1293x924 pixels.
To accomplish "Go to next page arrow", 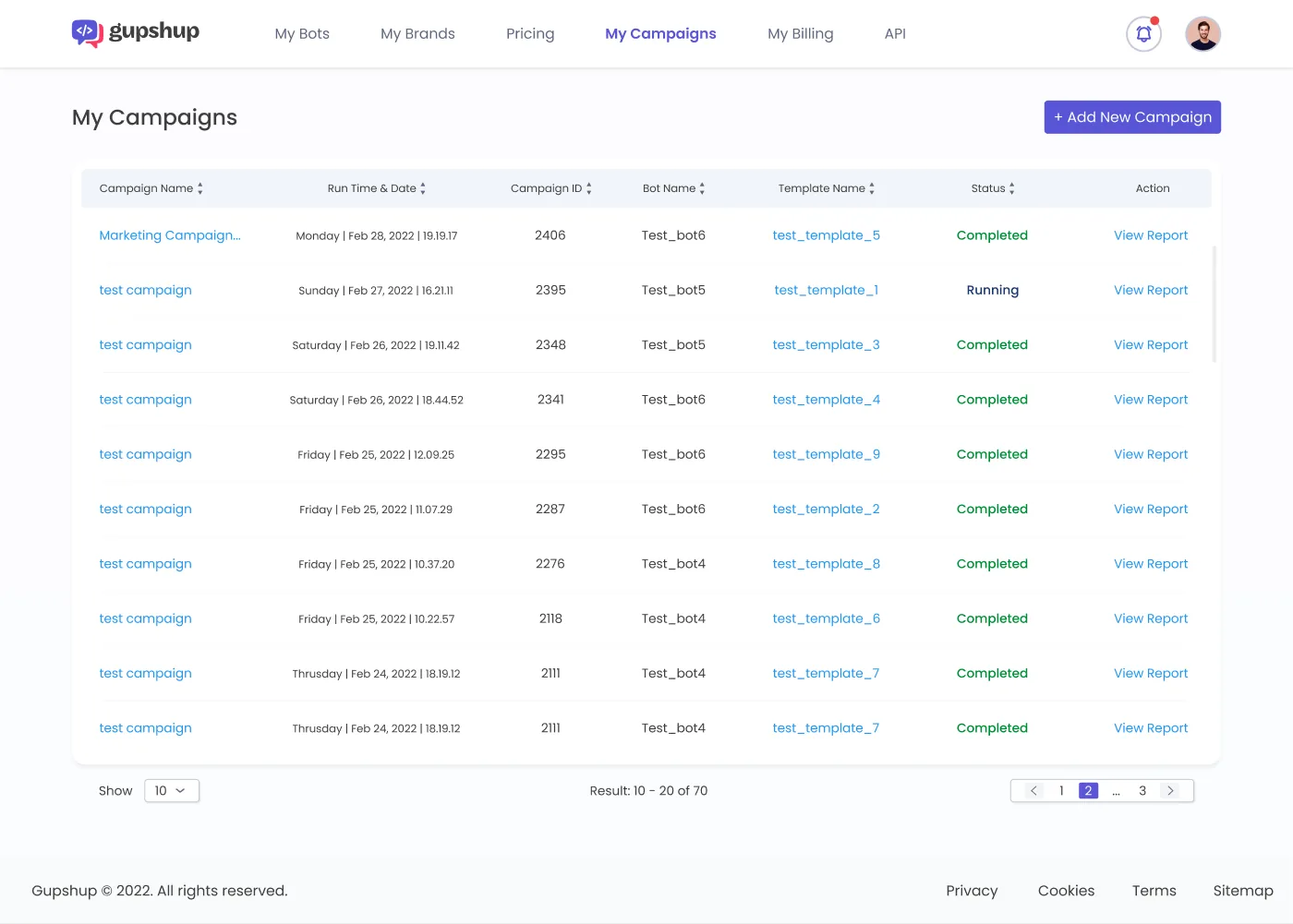I will [x=1170, y=791].
